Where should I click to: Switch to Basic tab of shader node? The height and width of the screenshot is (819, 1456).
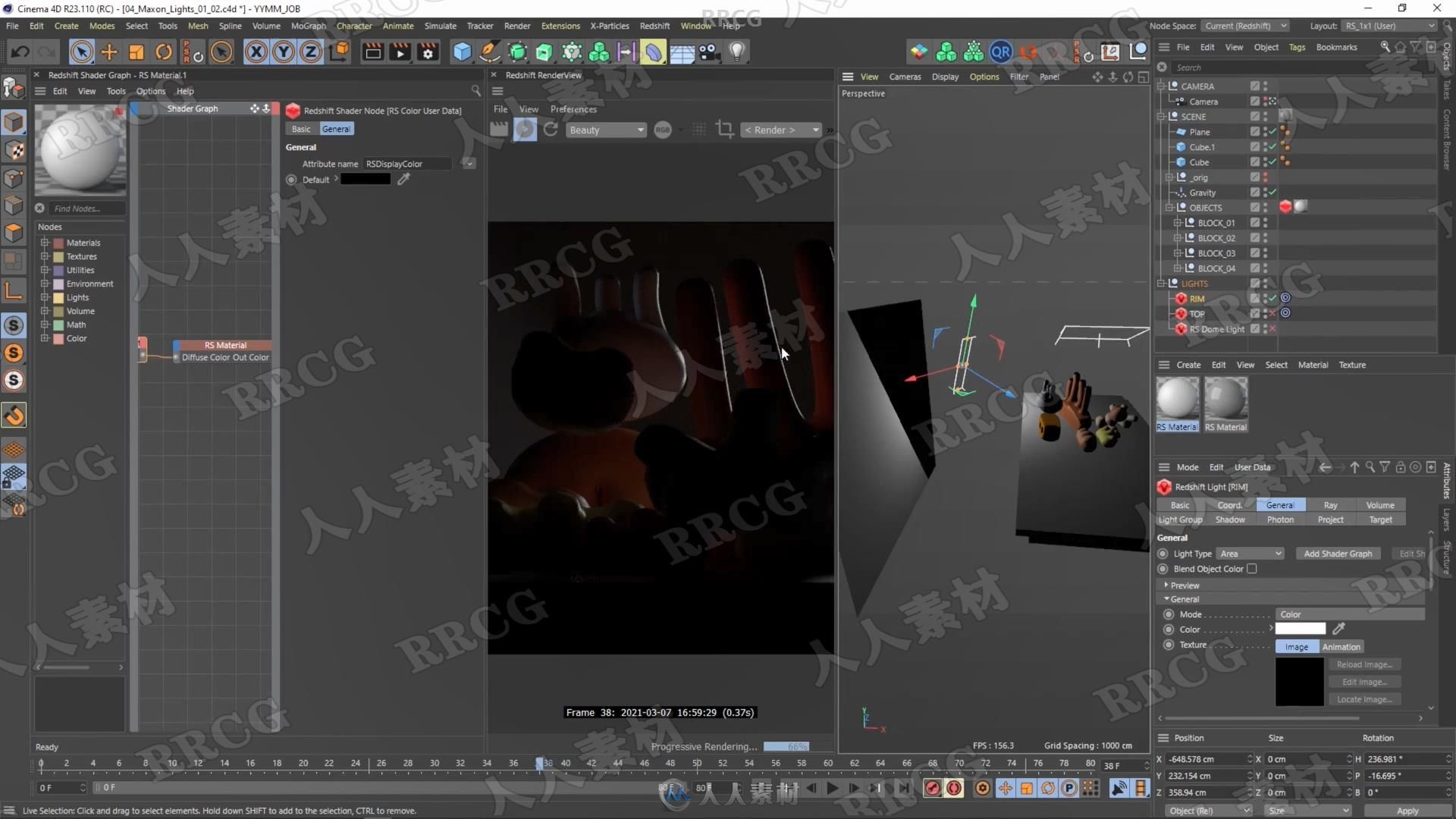pos(301,129)
